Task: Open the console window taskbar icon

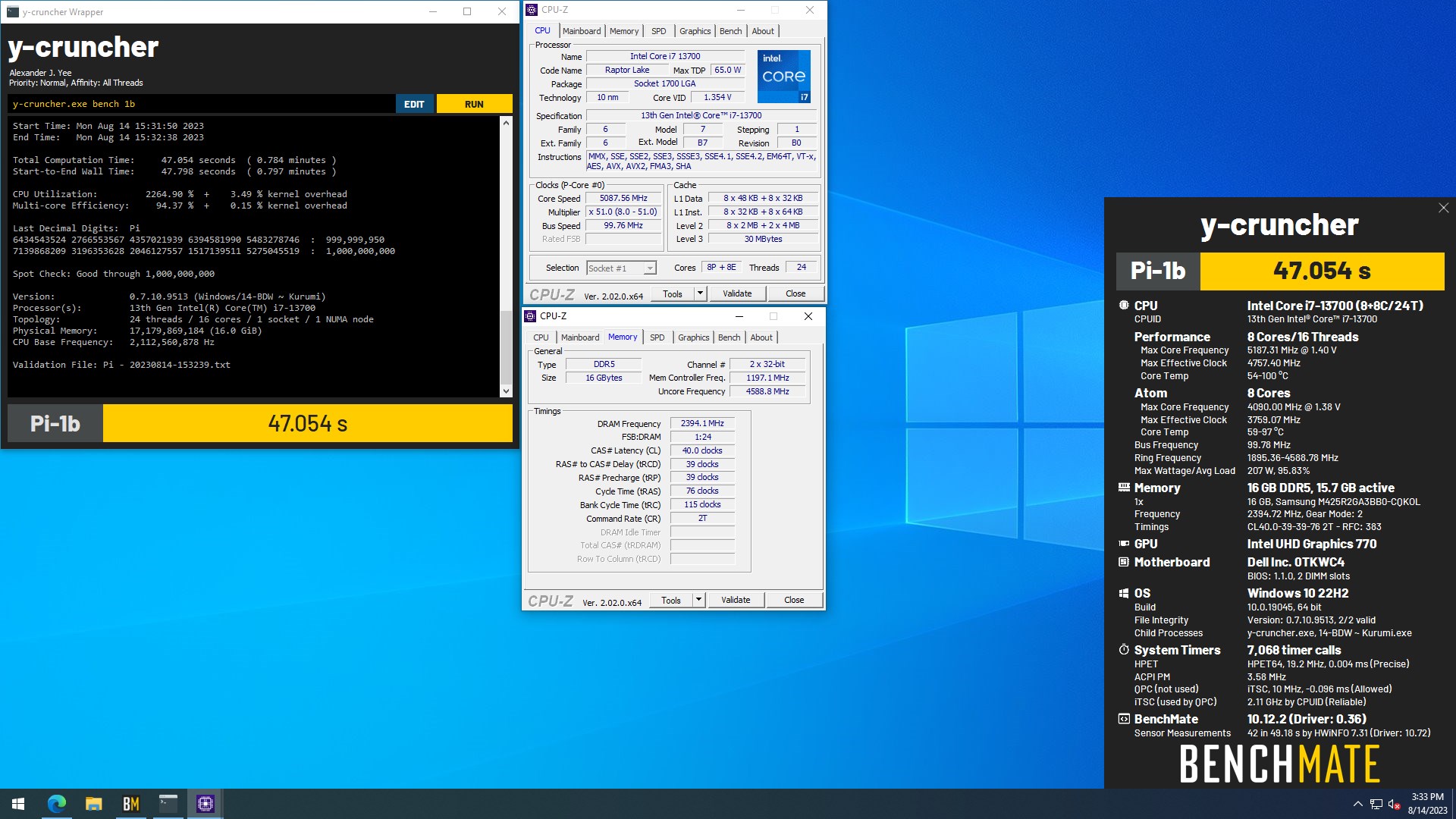Action: [168, 804]
